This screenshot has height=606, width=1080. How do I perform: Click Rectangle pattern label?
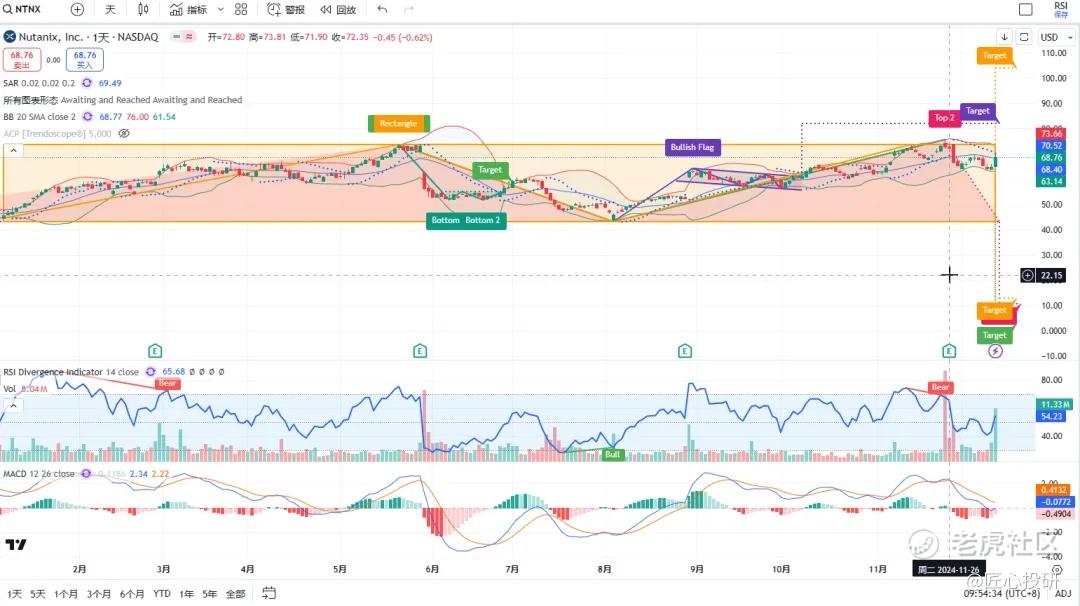399,123
